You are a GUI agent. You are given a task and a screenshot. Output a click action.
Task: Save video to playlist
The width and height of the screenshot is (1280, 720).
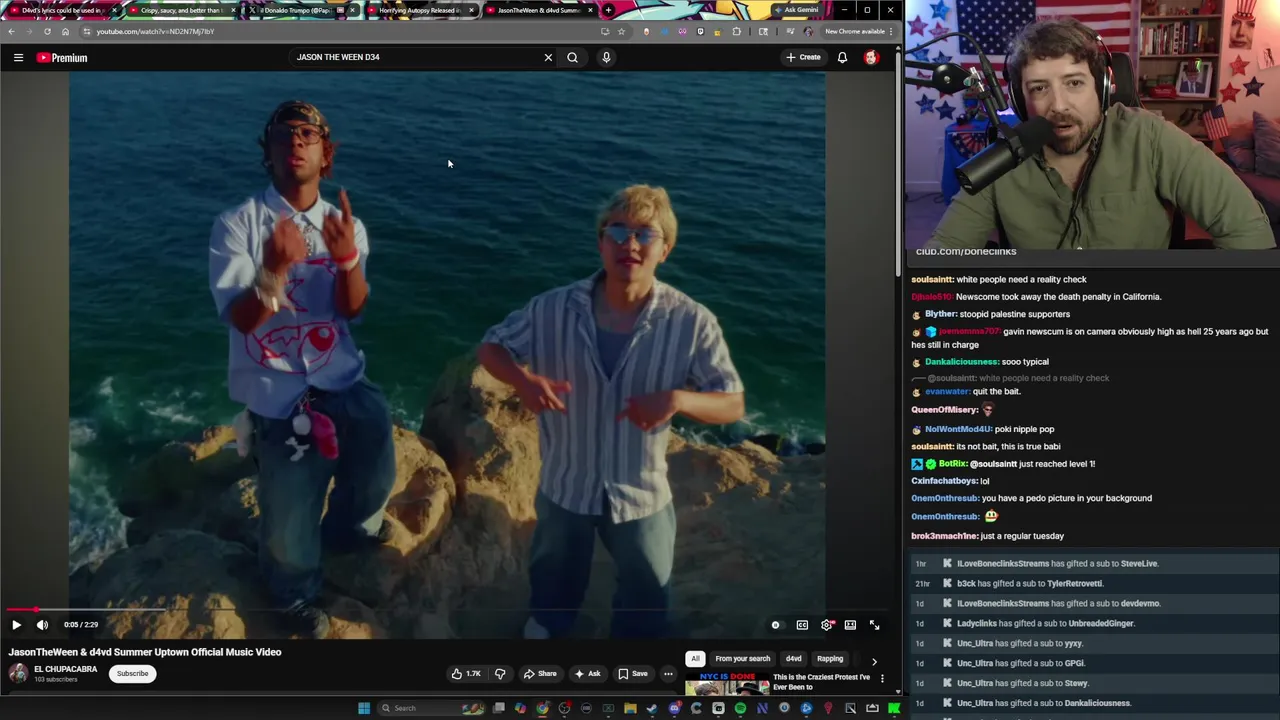pyautogui.click(x=633, y=673)
